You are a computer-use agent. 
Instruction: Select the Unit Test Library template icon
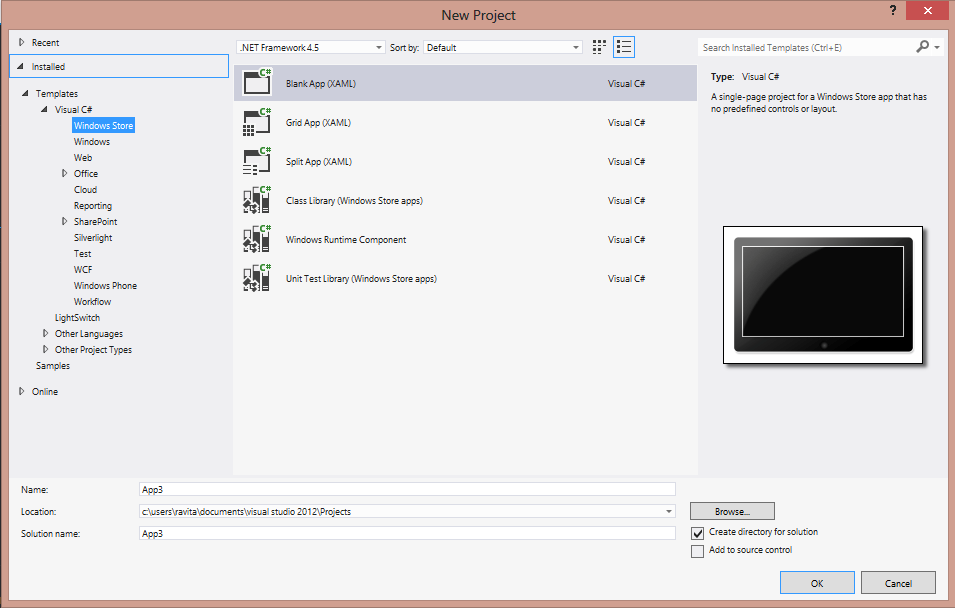[x=256, y=278]
